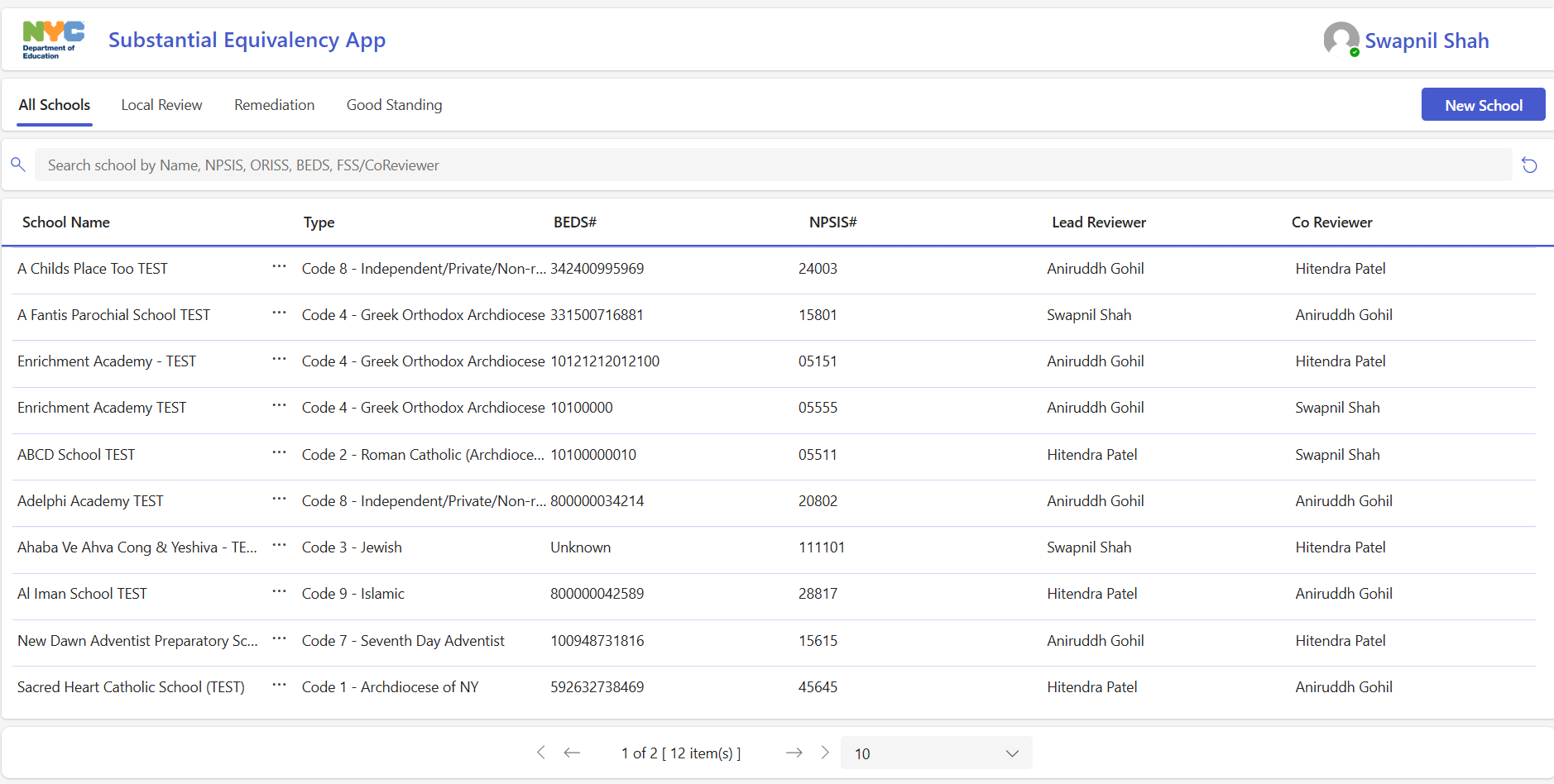The height and width of the screenshot is (784, 1554).
Task: Switch to the Local Review tab
Action: coord(161,105)
